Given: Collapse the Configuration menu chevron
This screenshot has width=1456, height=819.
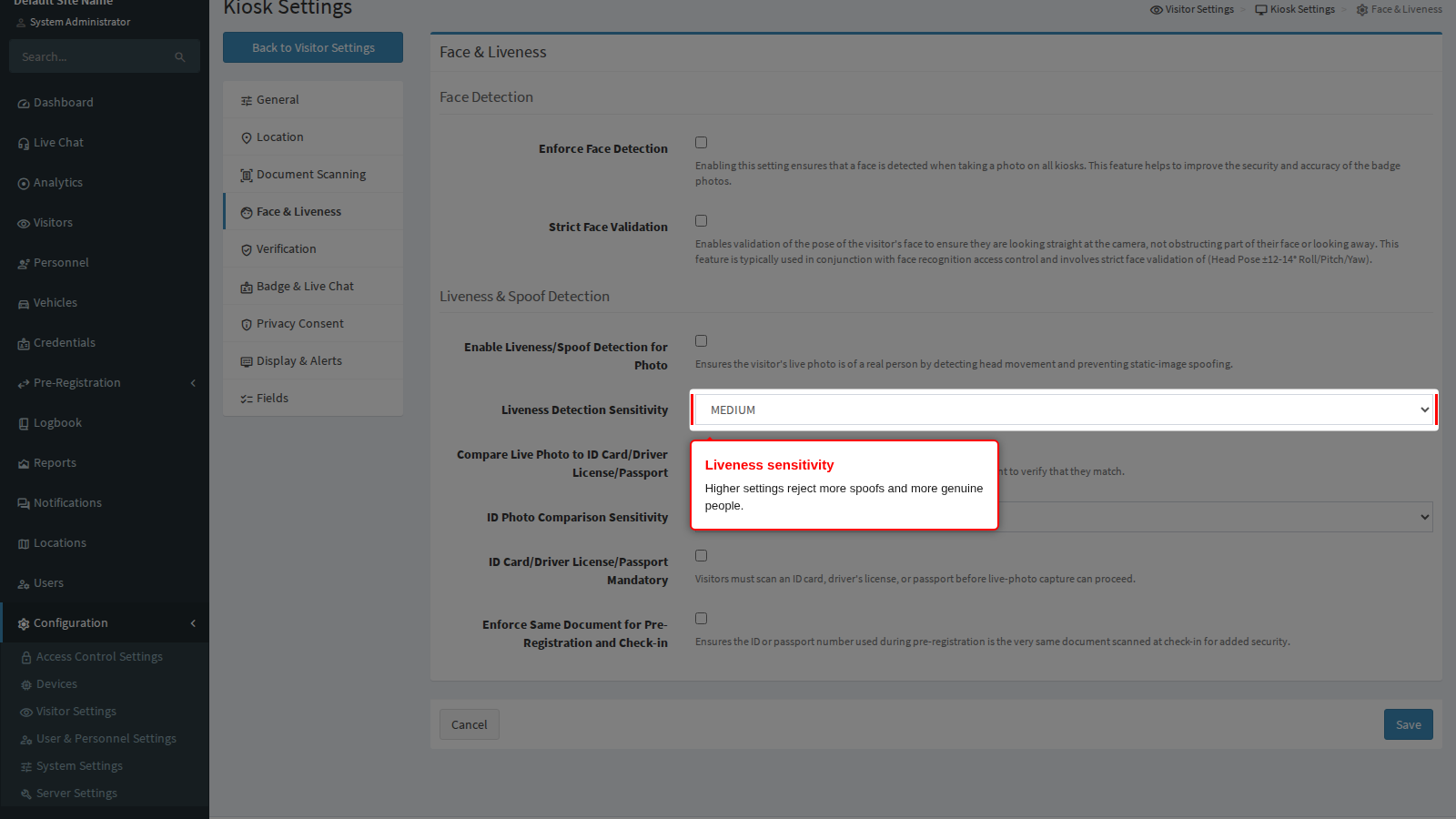Looking at the screenshot, I should click(193, 623).
